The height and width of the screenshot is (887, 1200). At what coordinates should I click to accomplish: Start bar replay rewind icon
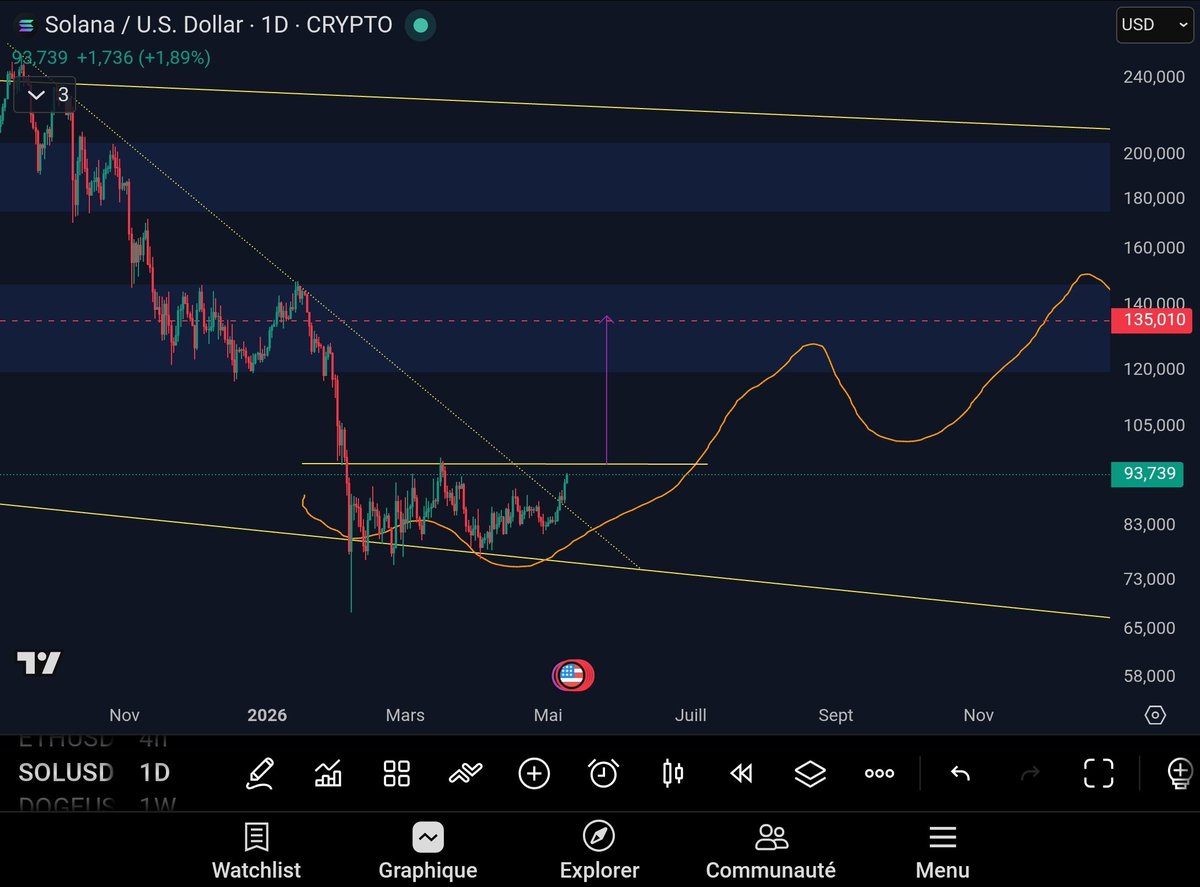(741, 773)
